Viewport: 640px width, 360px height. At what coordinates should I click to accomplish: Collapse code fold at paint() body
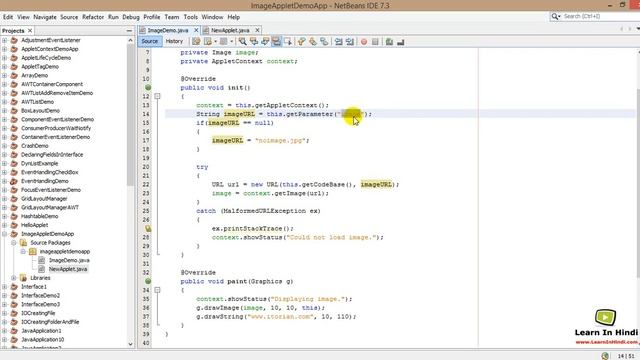click(x=157, y=290)
